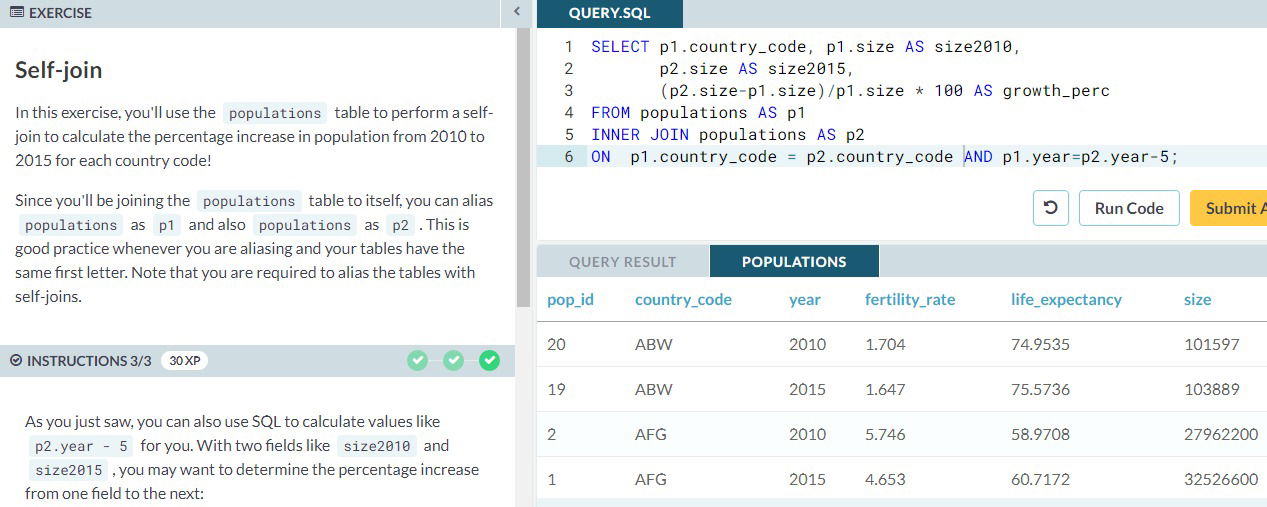Click the reset code circular arrow icon

[x=1049, y=208]
